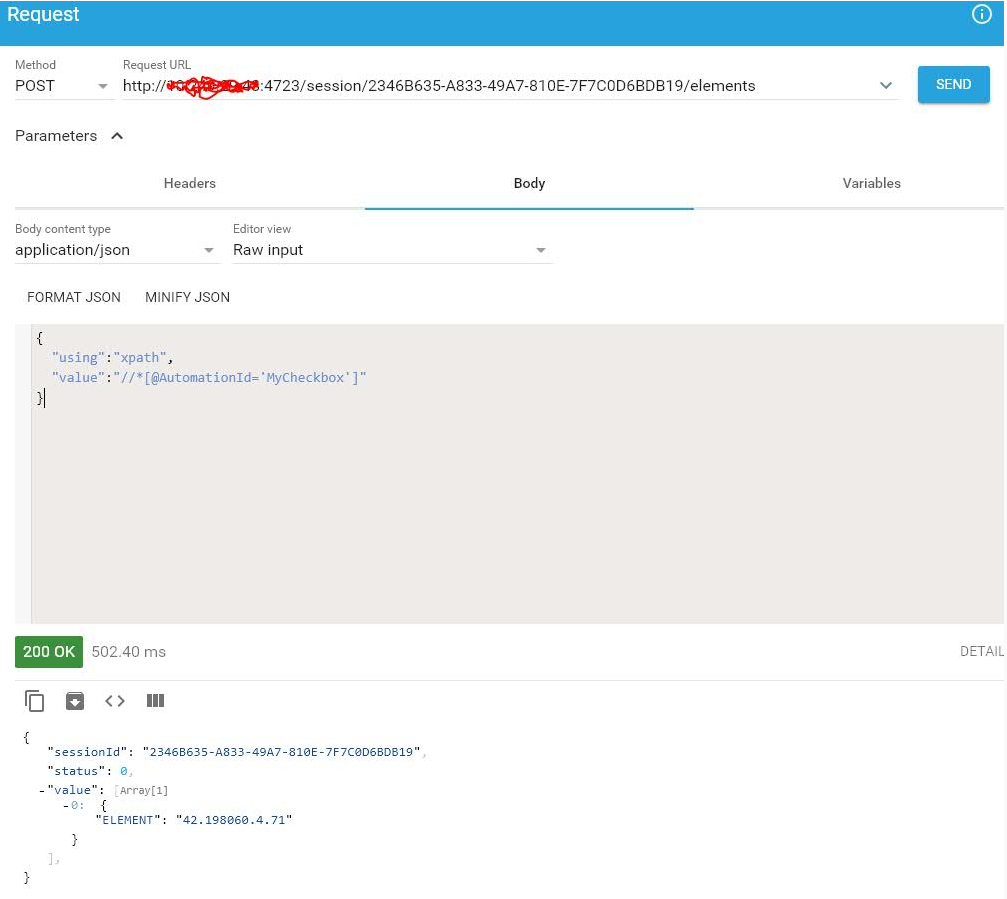Select the Body tab
The width and height of the screenshot is (1007, 899).
point(529,183)
